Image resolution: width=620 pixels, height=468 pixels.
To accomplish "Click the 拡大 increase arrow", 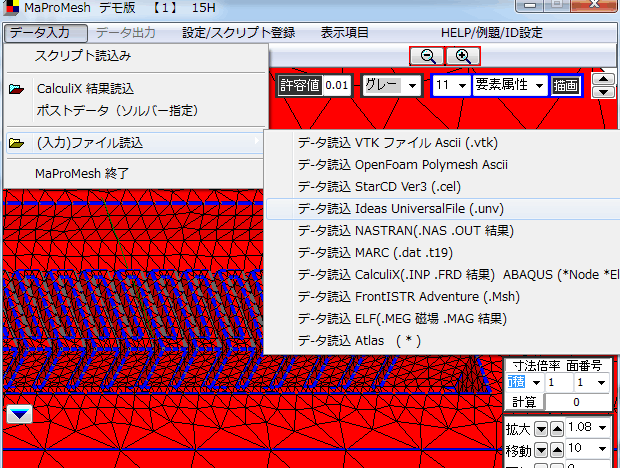I will 557,428.
